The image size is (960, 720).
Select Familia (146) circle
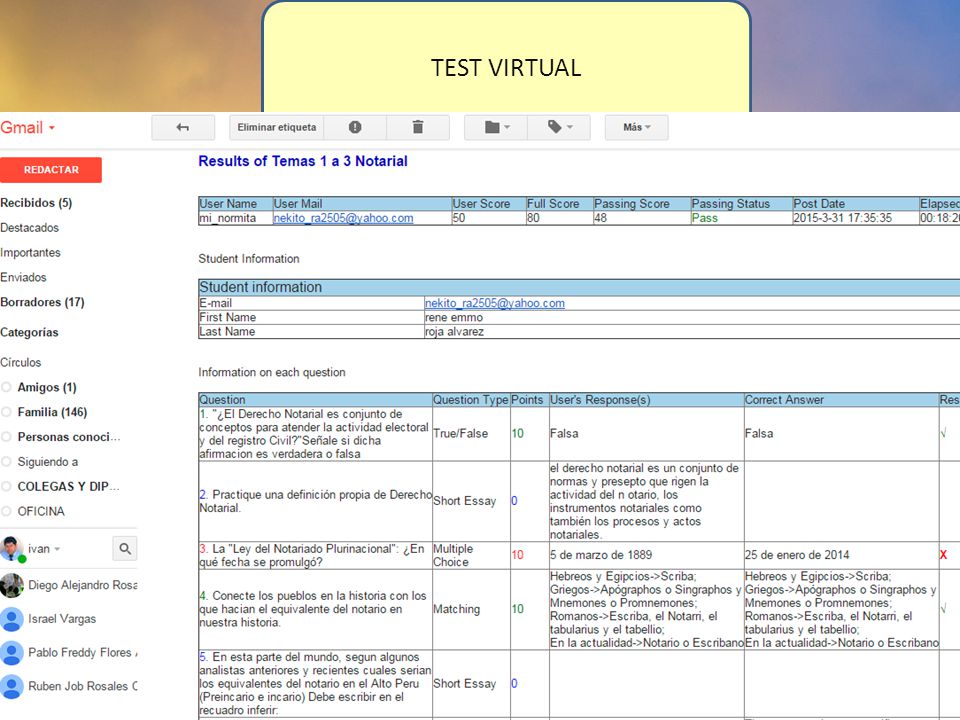pyautogui.click(x=52, y=412)
